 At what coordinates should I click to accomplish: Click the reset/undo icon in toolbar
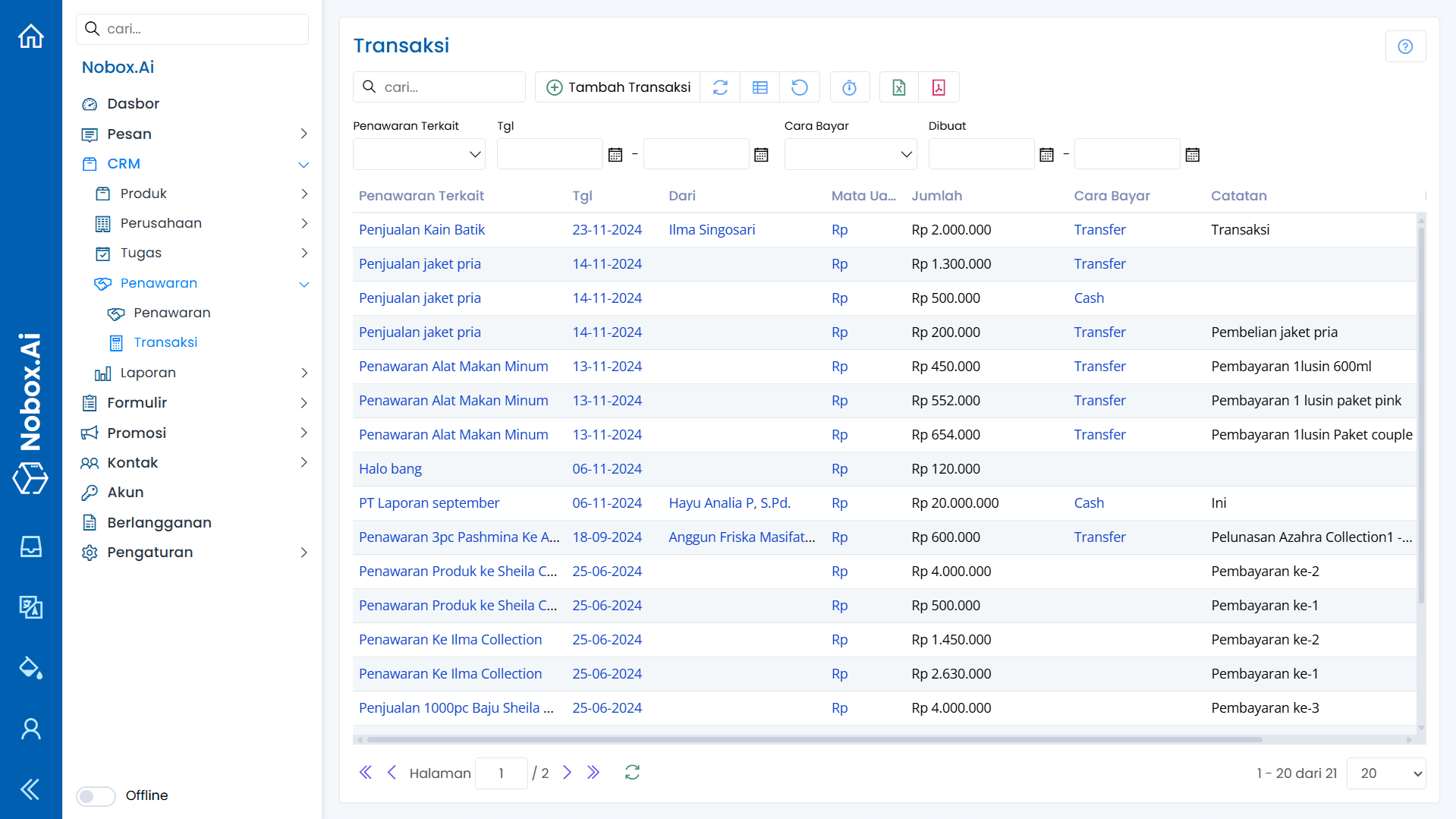click(800, 87)
